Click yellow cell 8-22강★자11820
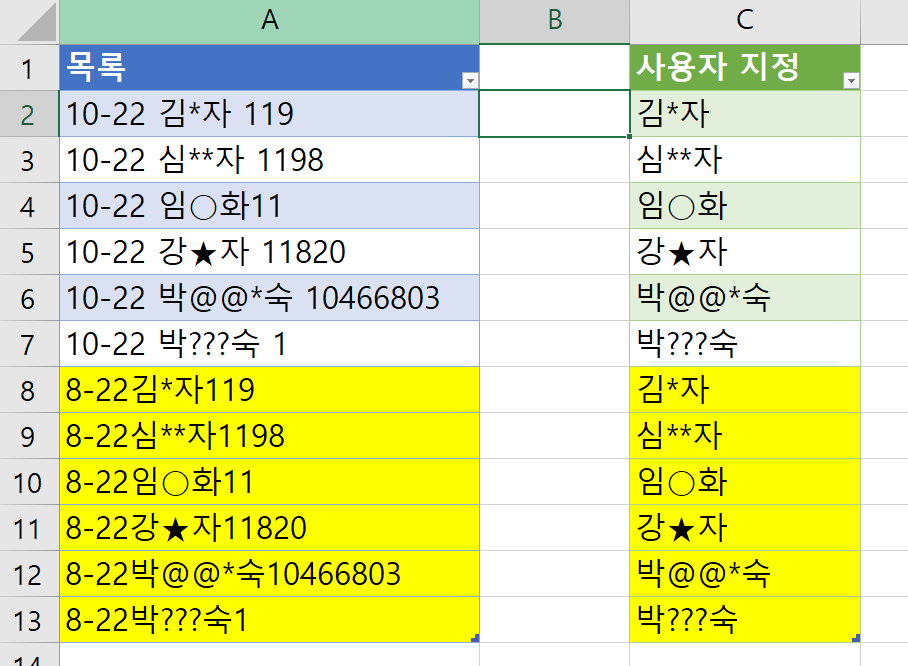 pyautogui.click(x=269, y=528)
